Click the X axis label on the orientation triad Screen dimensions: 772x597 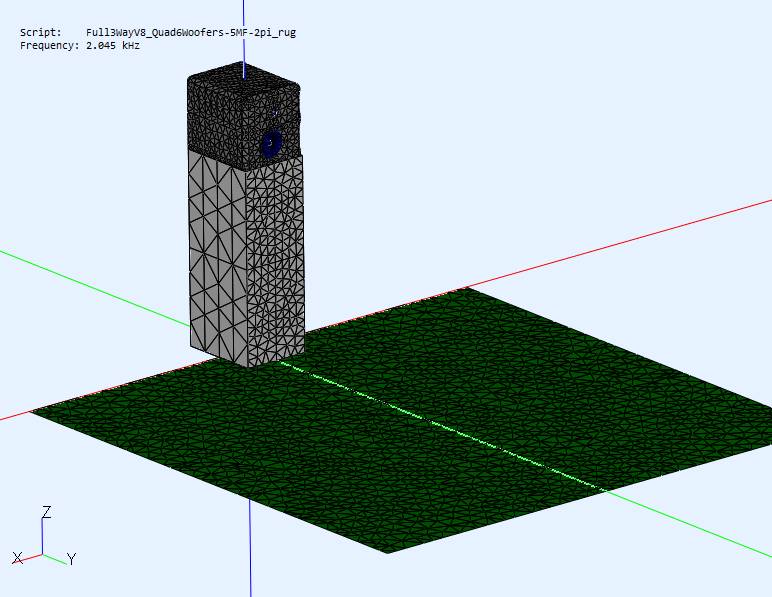[x=18, y=558]
